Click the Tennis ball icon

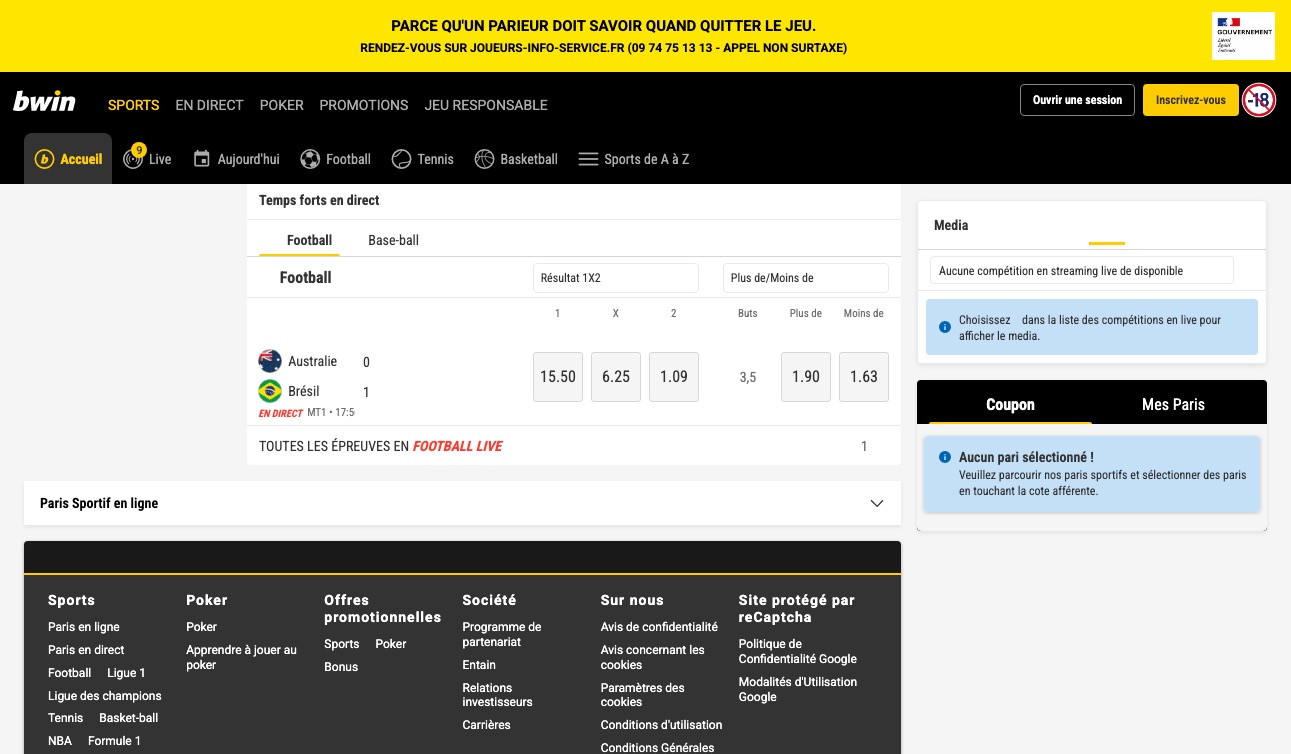401,159
